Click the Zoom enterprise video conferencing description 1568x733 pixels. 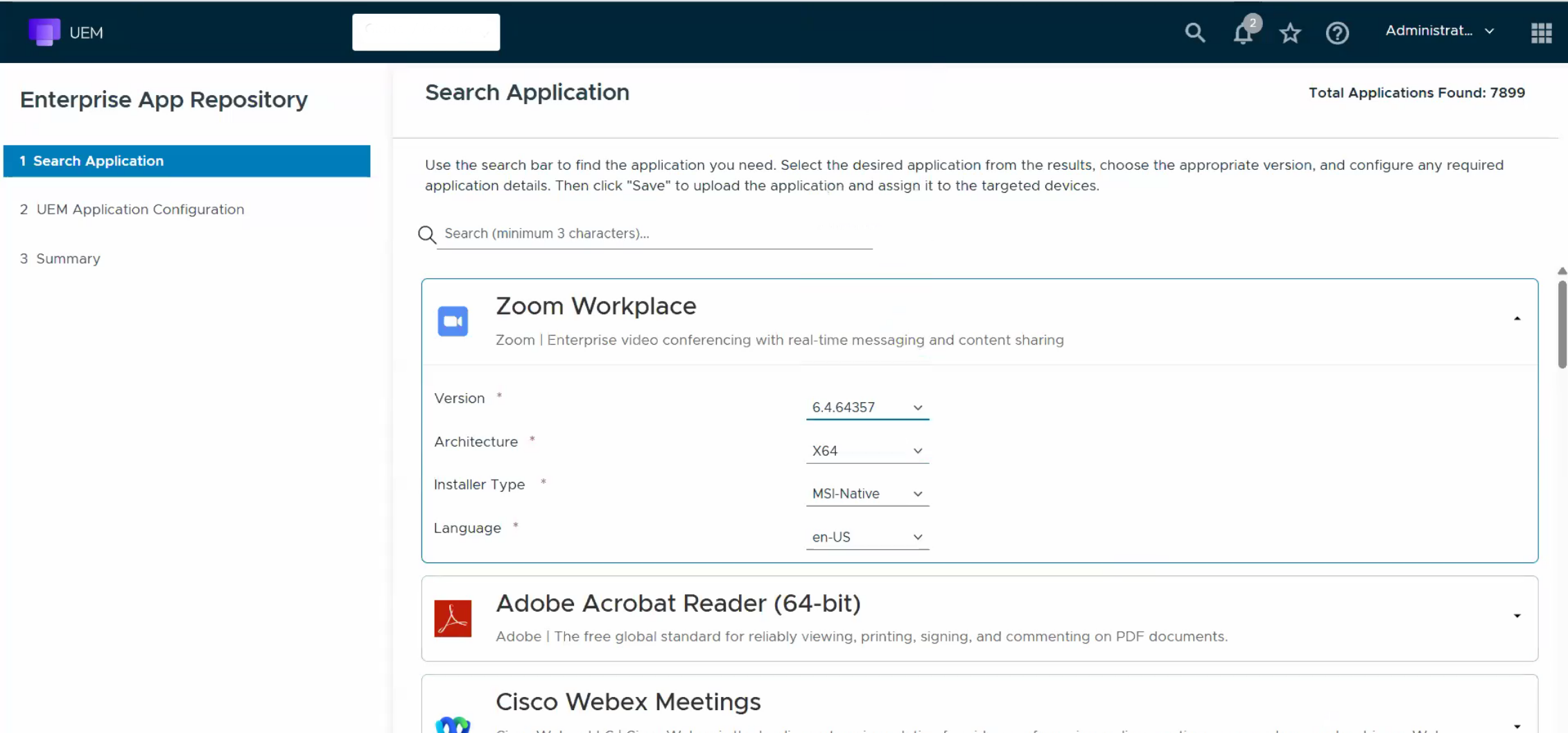tap(779, 340)
